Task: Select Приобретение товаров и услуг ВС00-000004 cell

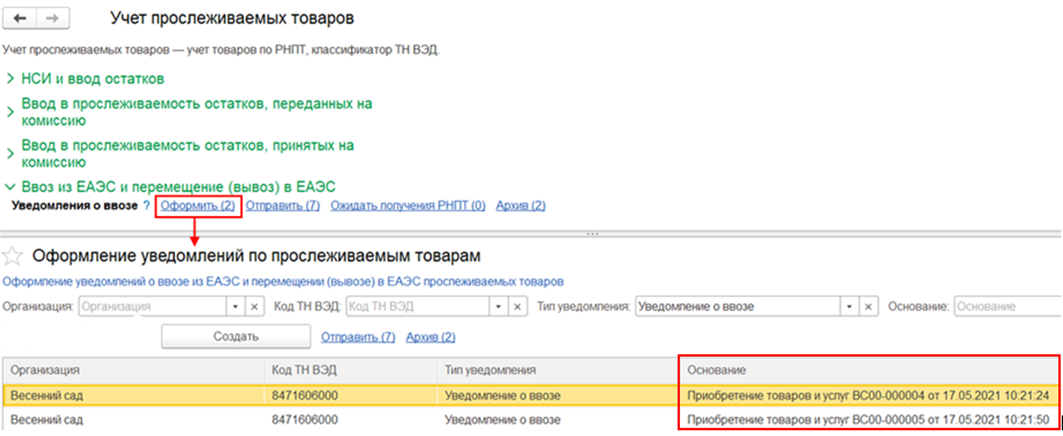Action: pos(869,395)
